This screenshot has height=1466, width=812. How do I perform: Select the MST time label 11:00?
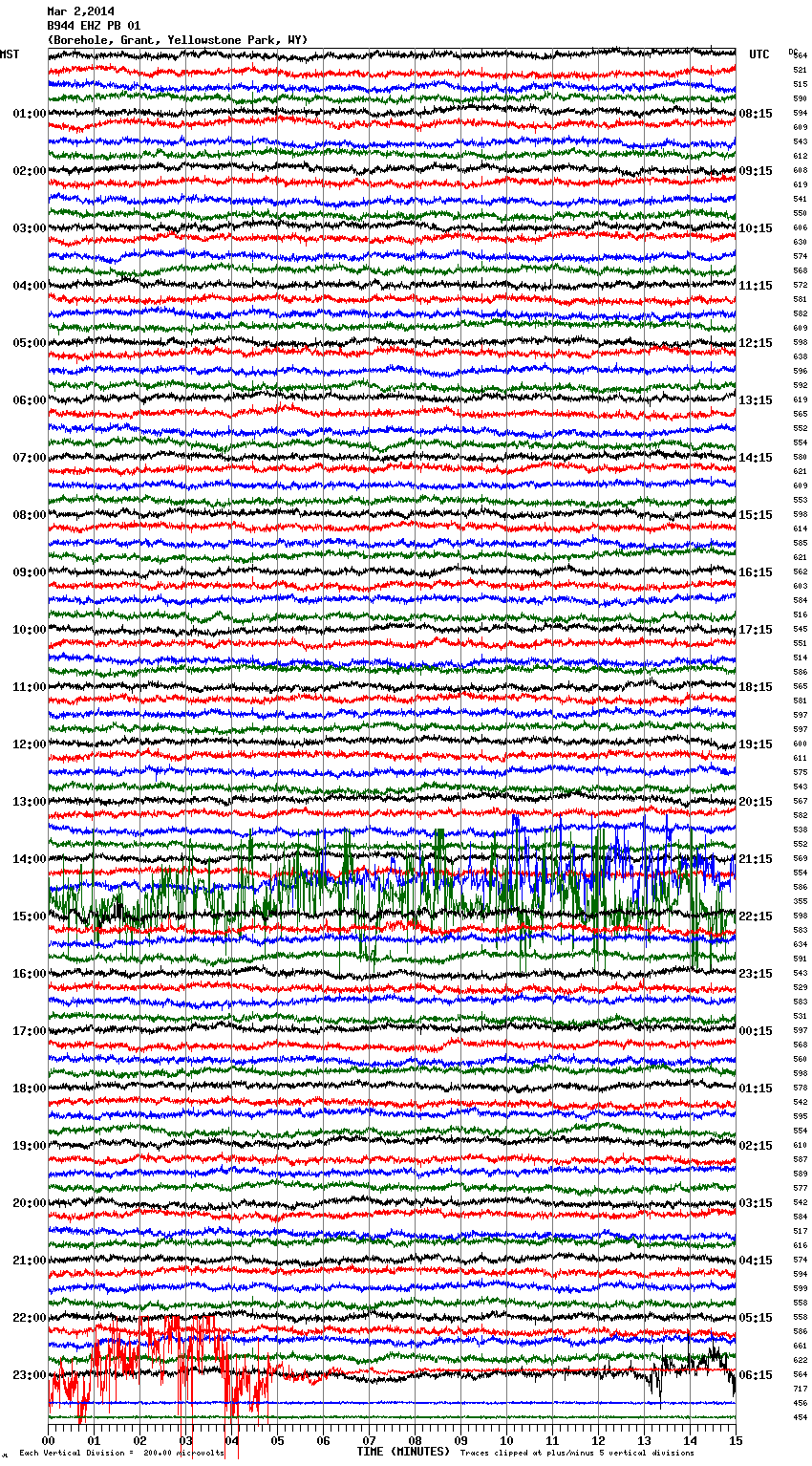point(30,687)
